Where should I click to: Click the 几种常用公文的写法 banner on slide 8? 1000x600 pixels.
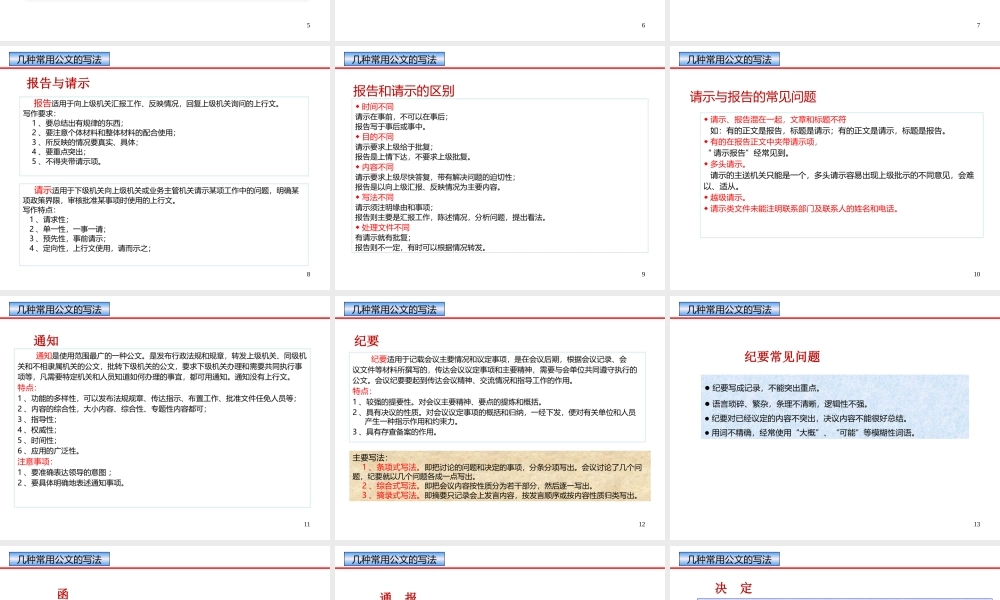tap(59, 59)
